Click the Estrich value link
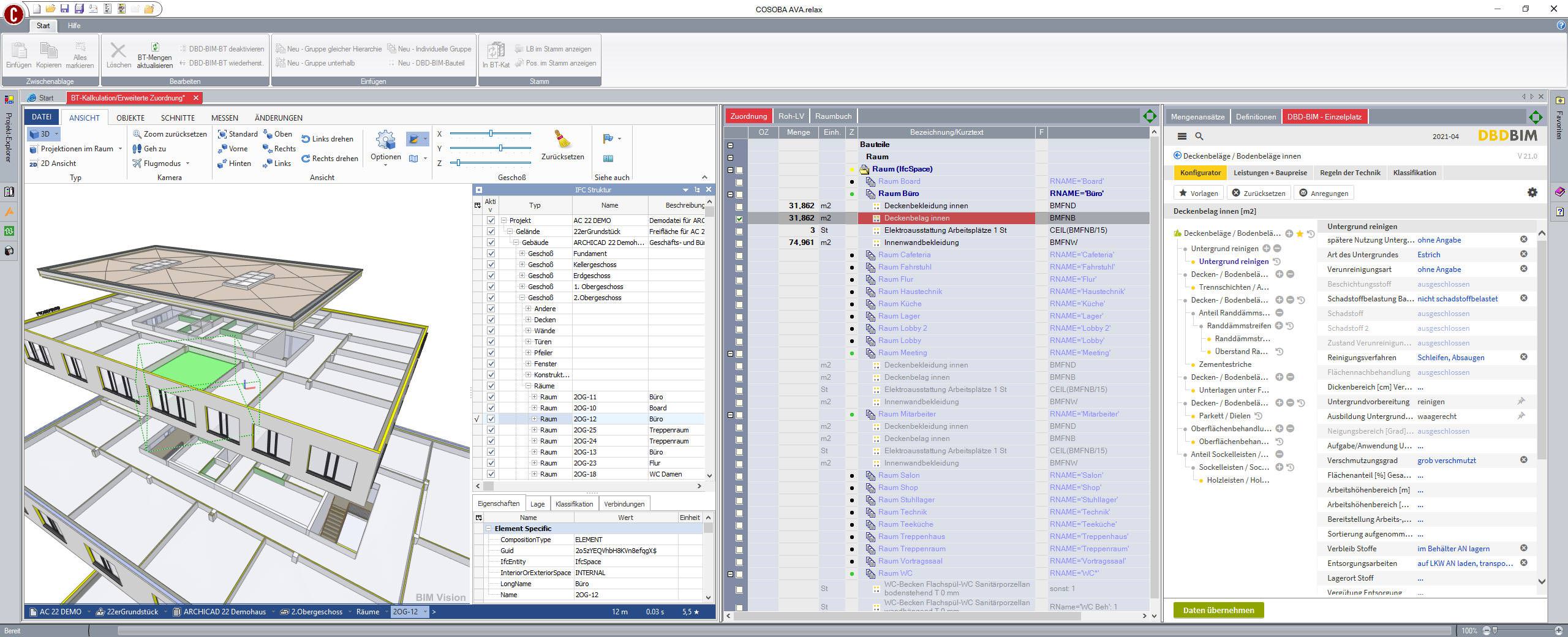The height and width of the screenshot is (637, 1568). pos(1428,255)
